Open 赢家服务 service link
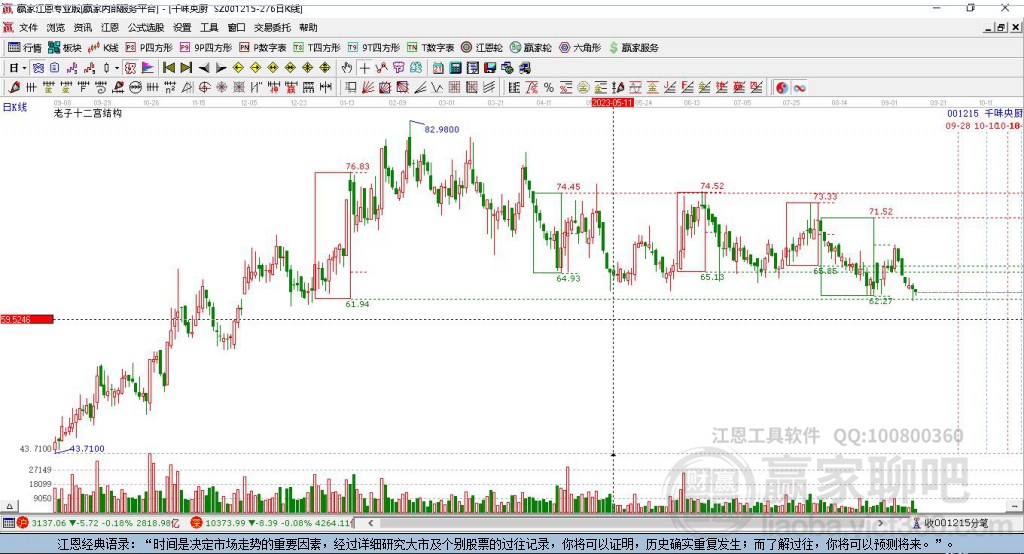 tap(634, 48)
